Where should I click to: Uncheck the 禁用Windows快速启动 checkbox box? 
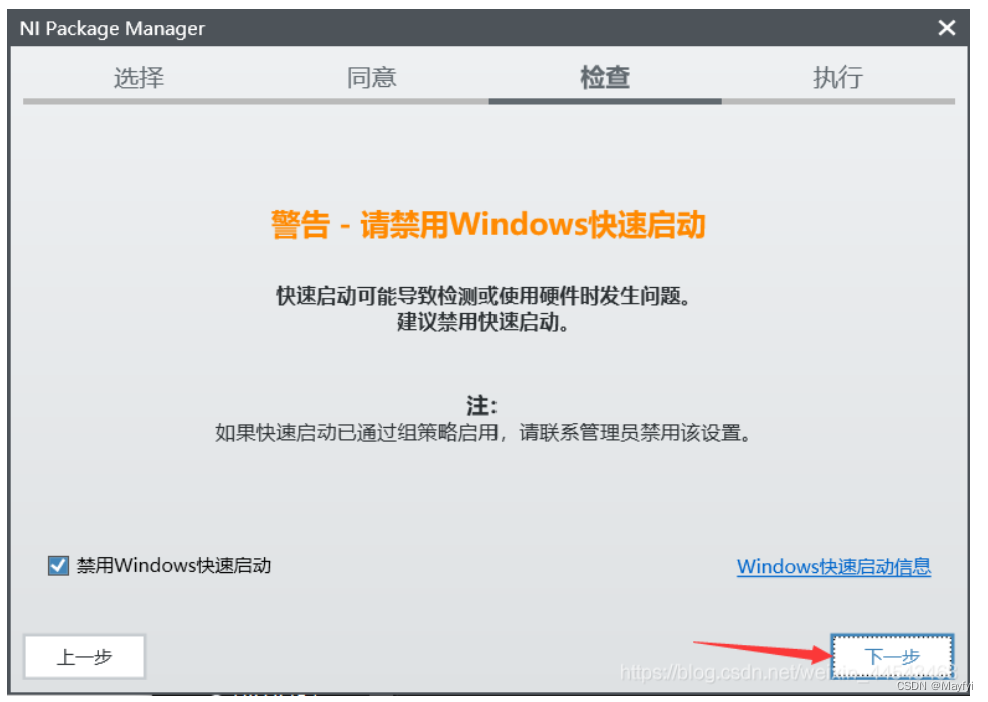click(59, 565)
